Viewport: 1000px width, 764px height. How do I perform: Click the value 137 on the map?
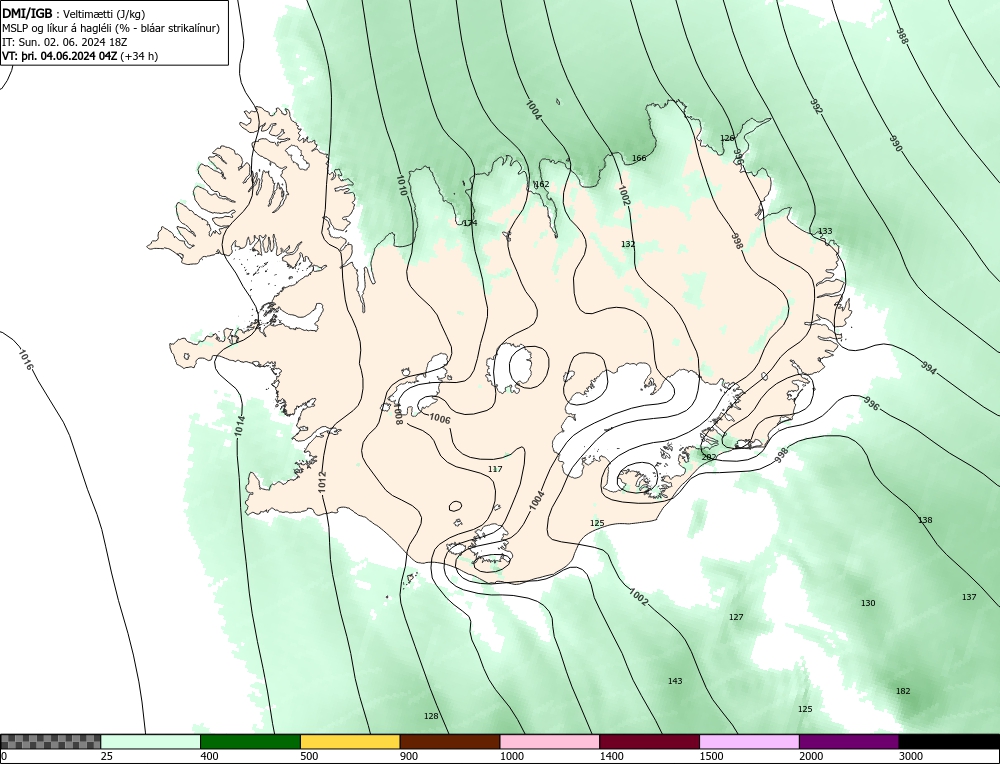(969, 597)
